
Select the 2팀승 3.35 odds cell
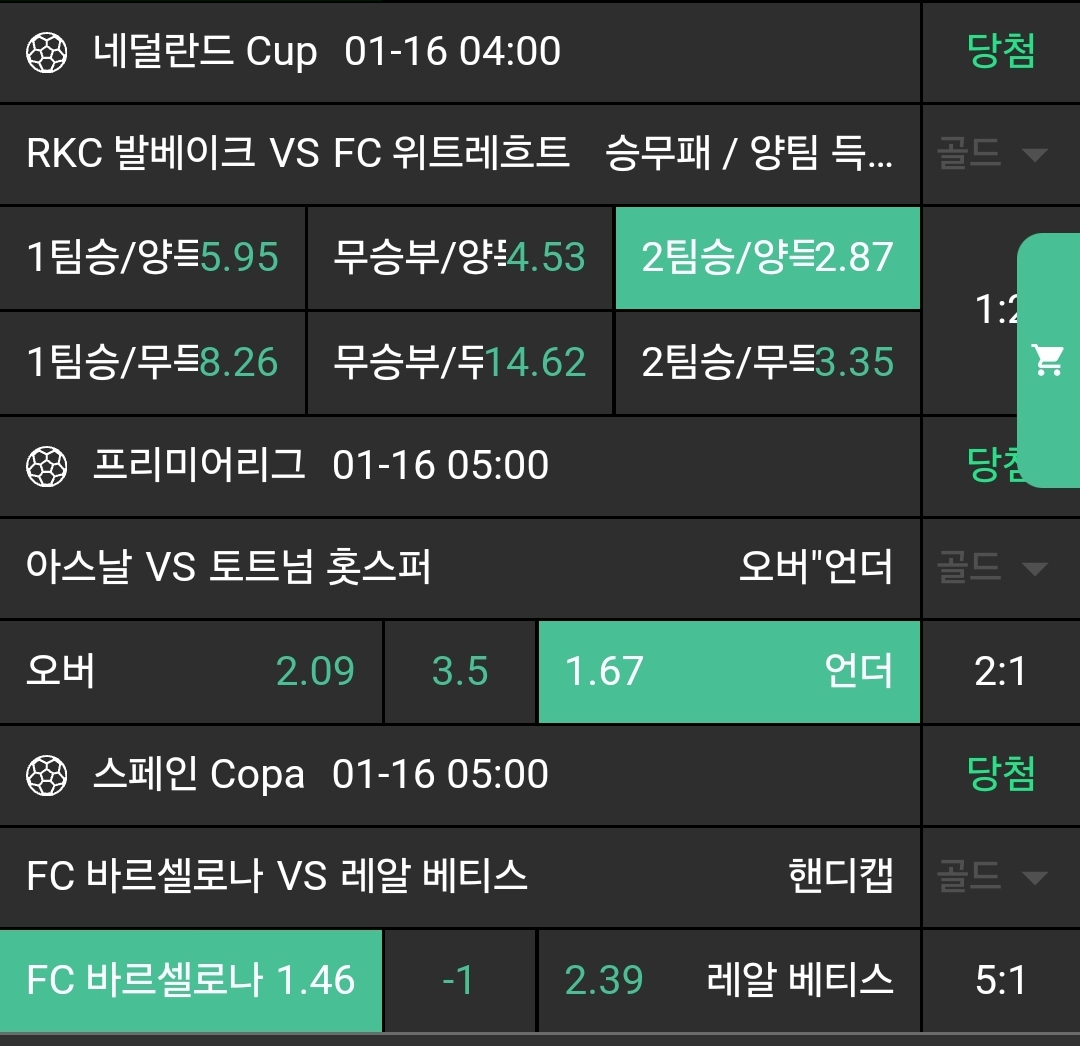coord(767,362)
